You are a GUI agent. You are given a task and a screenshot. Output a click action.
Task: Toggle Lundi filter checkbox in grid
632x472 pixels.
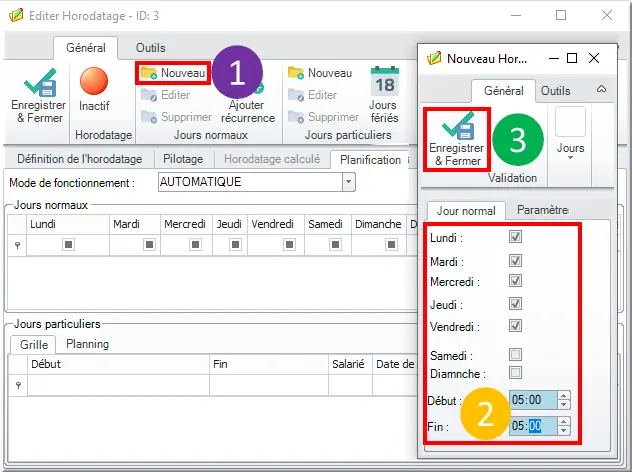[69, 244]
